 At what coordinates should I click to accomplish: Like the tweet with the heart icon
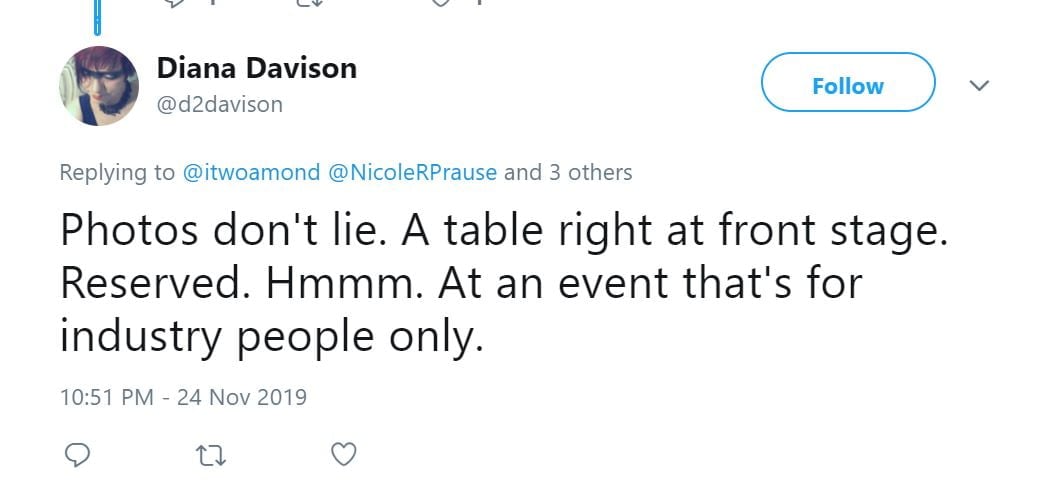[x=343, y=455]
